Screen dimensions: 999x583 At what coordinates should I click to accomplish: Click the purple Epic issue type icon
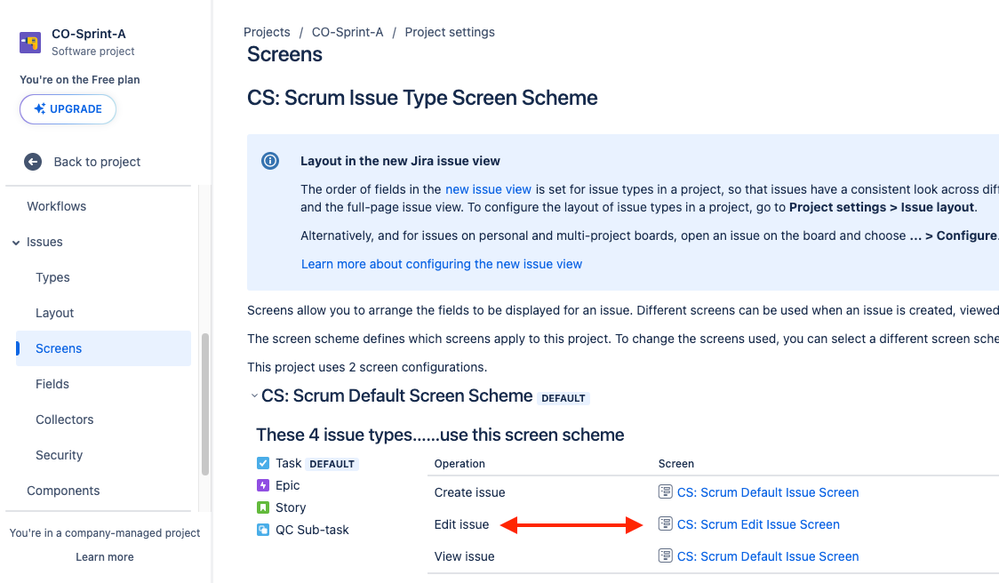(x=263, y=486)
